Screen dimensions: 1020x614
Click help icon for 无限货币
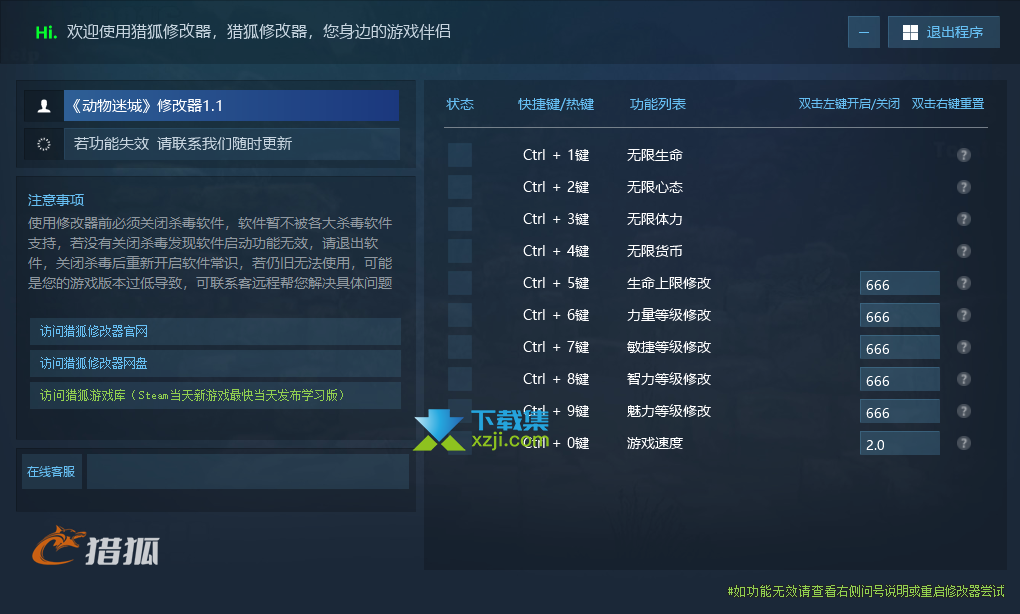tap(963, 250)
